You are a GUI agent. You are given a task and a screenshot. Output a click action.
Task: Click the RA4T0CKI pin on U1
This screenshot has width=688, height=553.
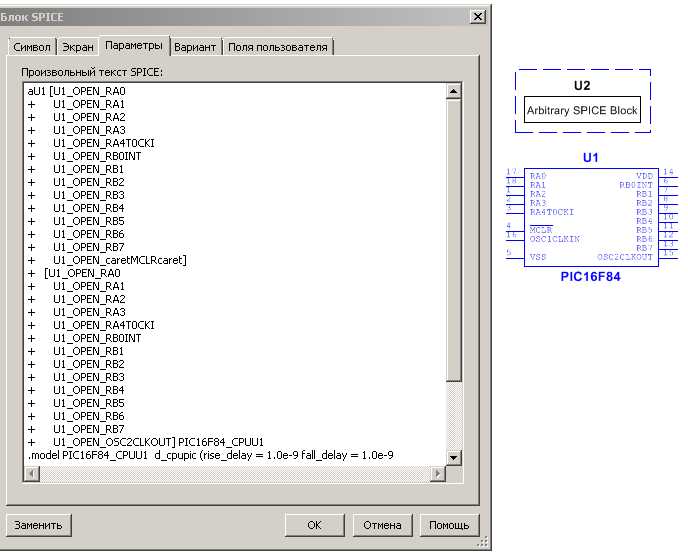tap(552, 212)
